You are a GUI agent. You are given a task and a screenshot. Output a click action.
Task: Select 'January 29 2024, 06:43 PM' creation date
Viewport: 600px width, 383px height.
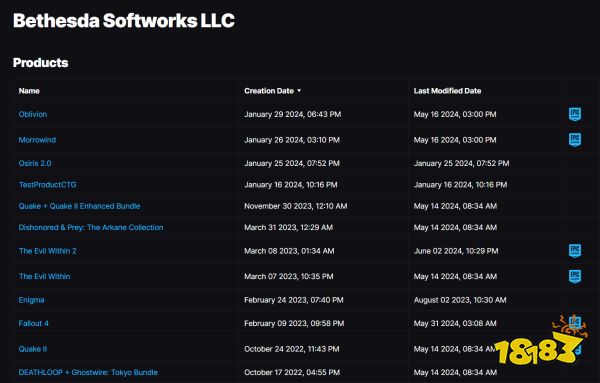[293, 114]
